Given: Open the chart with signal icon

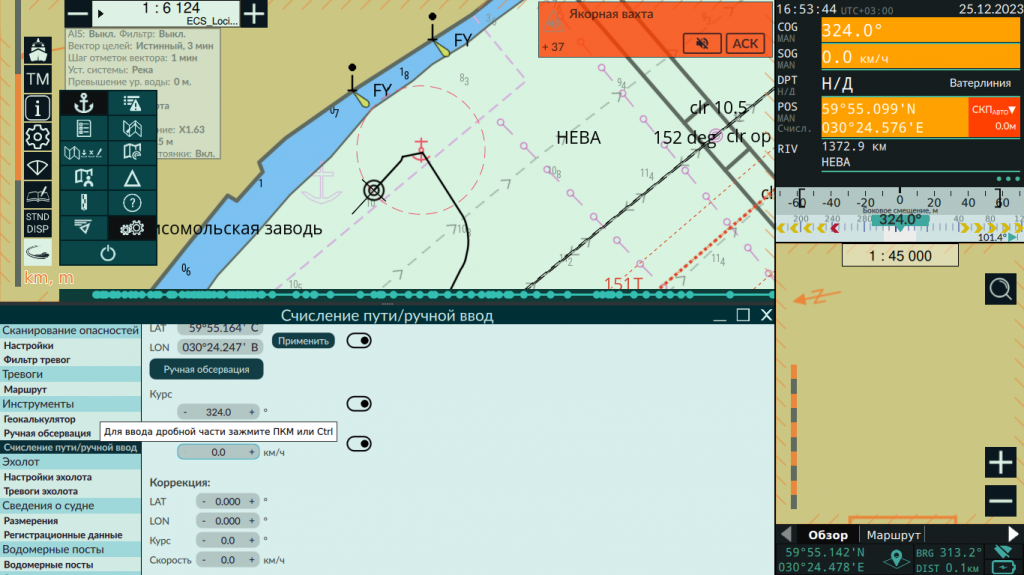Looking at the screenshot, I should [132, 153].
